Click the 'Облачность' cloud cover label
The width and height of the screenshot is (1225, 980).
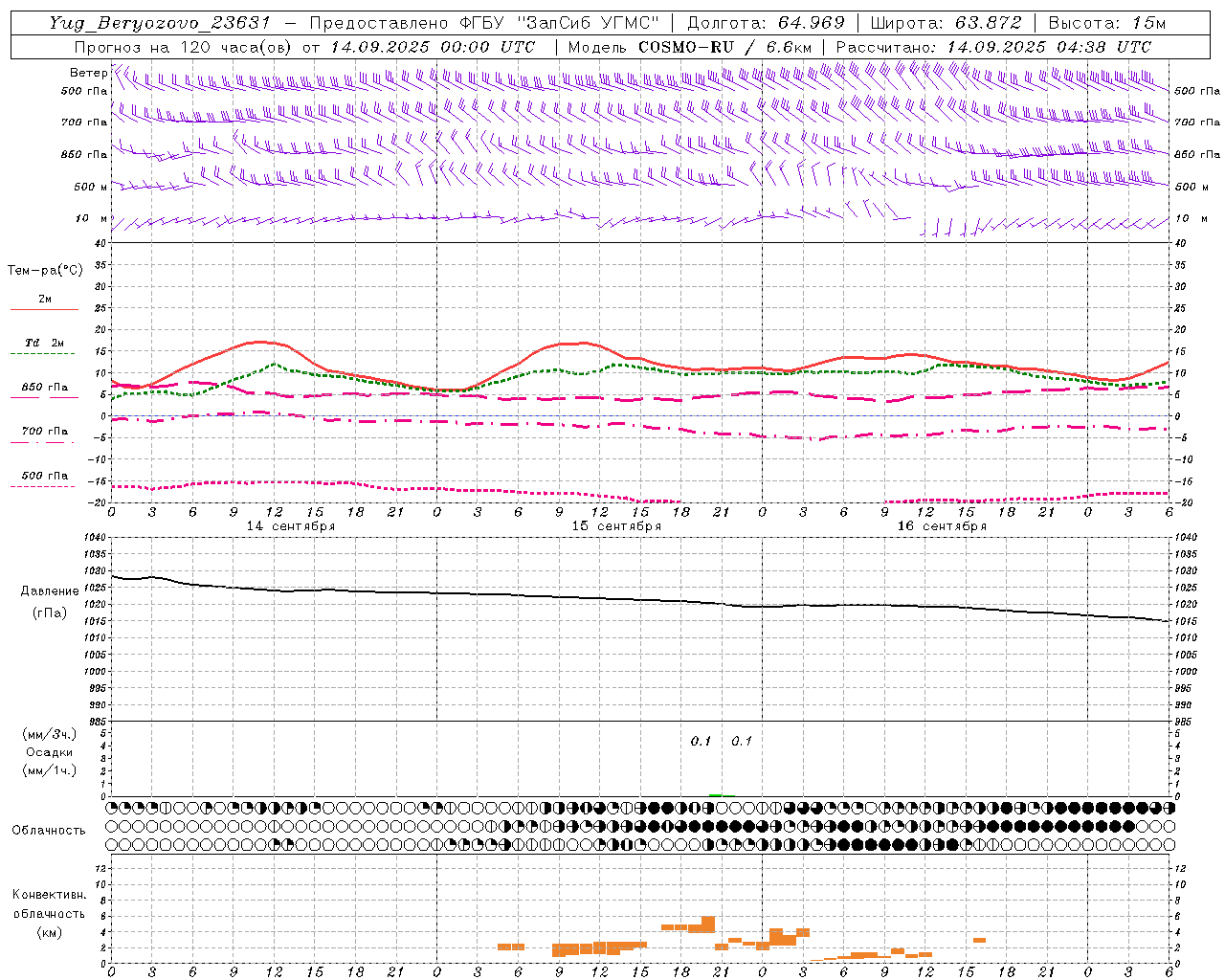(49, 831)
